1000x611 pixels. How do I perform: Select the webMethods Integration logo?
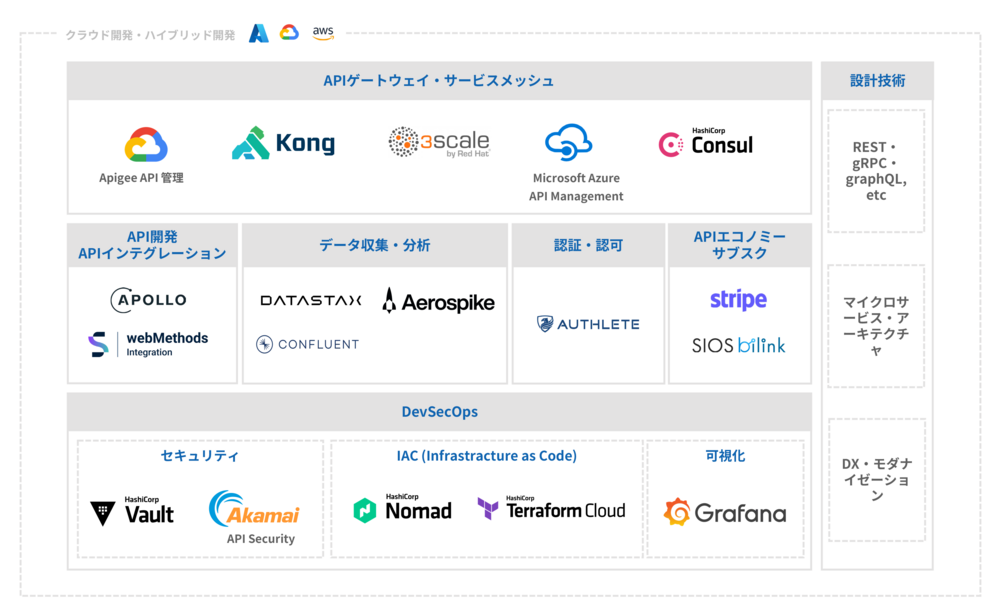pyautogui.click(x=148, y=344)
